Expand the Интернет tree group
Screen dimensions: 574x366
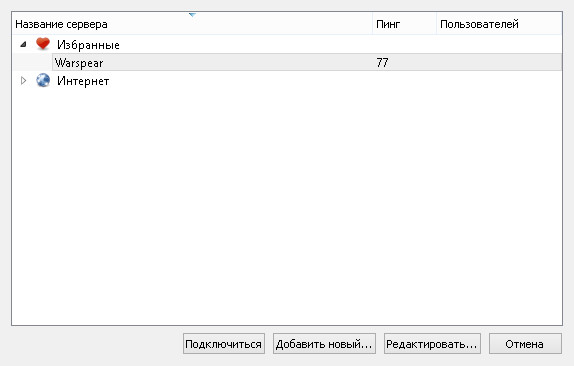point(23,81)
